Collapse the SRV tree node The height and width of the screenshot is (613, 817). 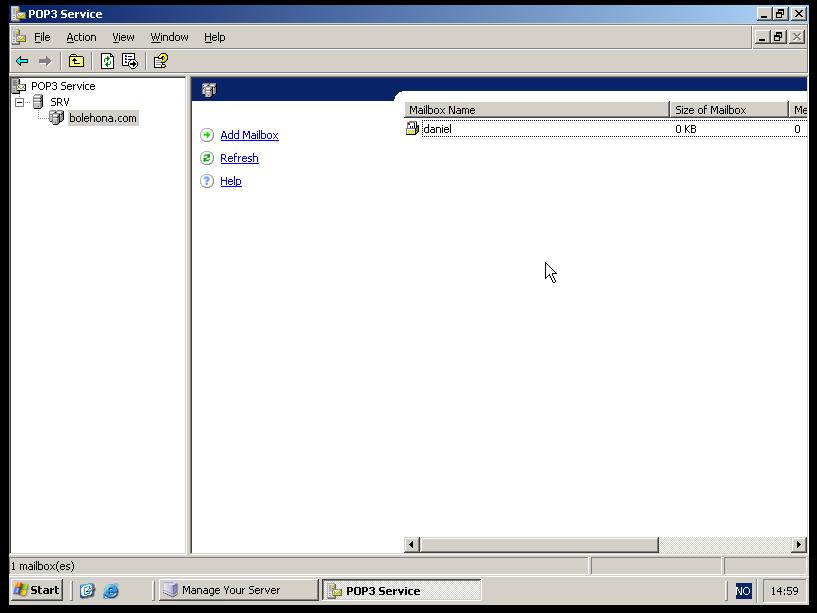(x=20, y=102)
